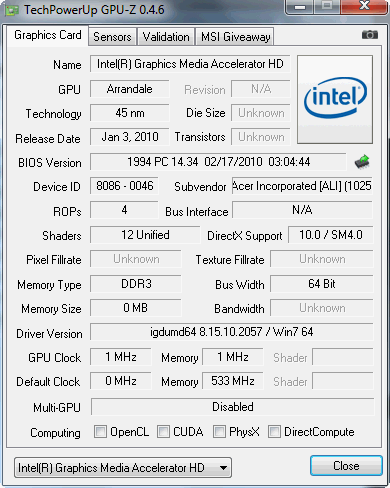Tick the DirectCompute checkbox
This screenshot has width=390, height=488.
274,431
